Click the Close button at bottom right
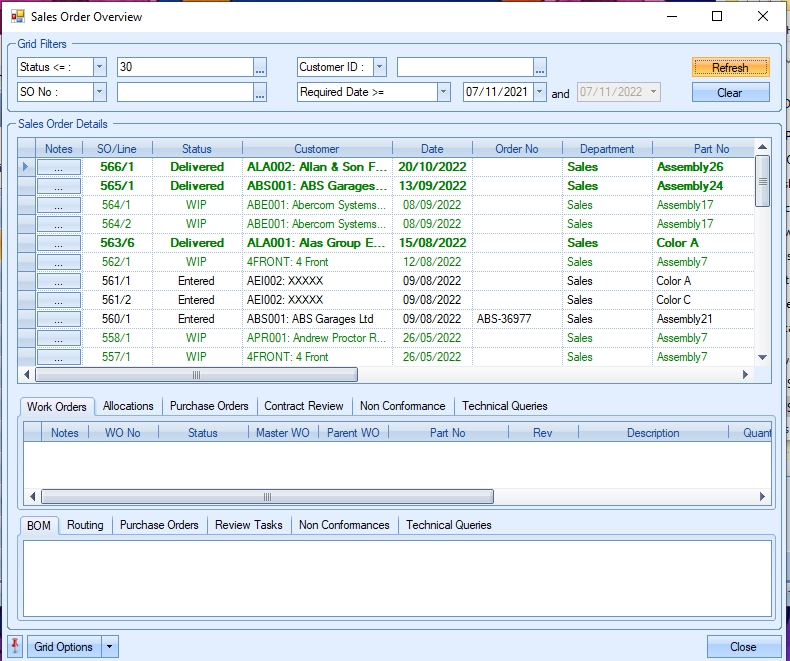This screenshot has width=790, height=661. coord(743,647)
